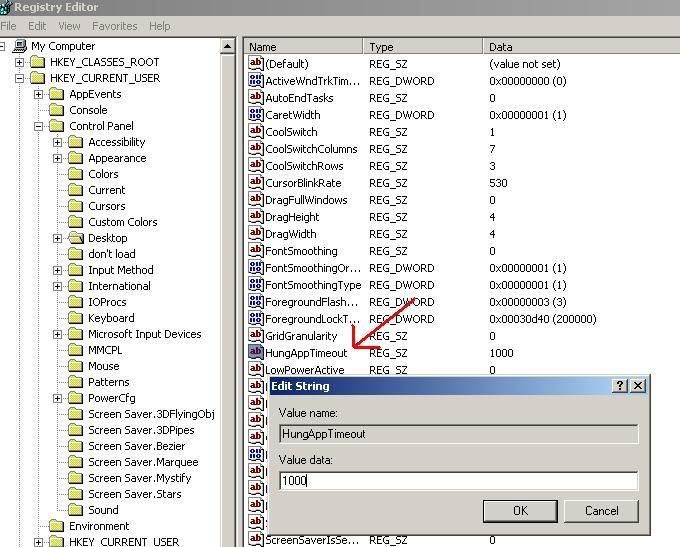
Task: Expand the HKEY_CLASSES_ROOT hive
Action: (19, 62)
